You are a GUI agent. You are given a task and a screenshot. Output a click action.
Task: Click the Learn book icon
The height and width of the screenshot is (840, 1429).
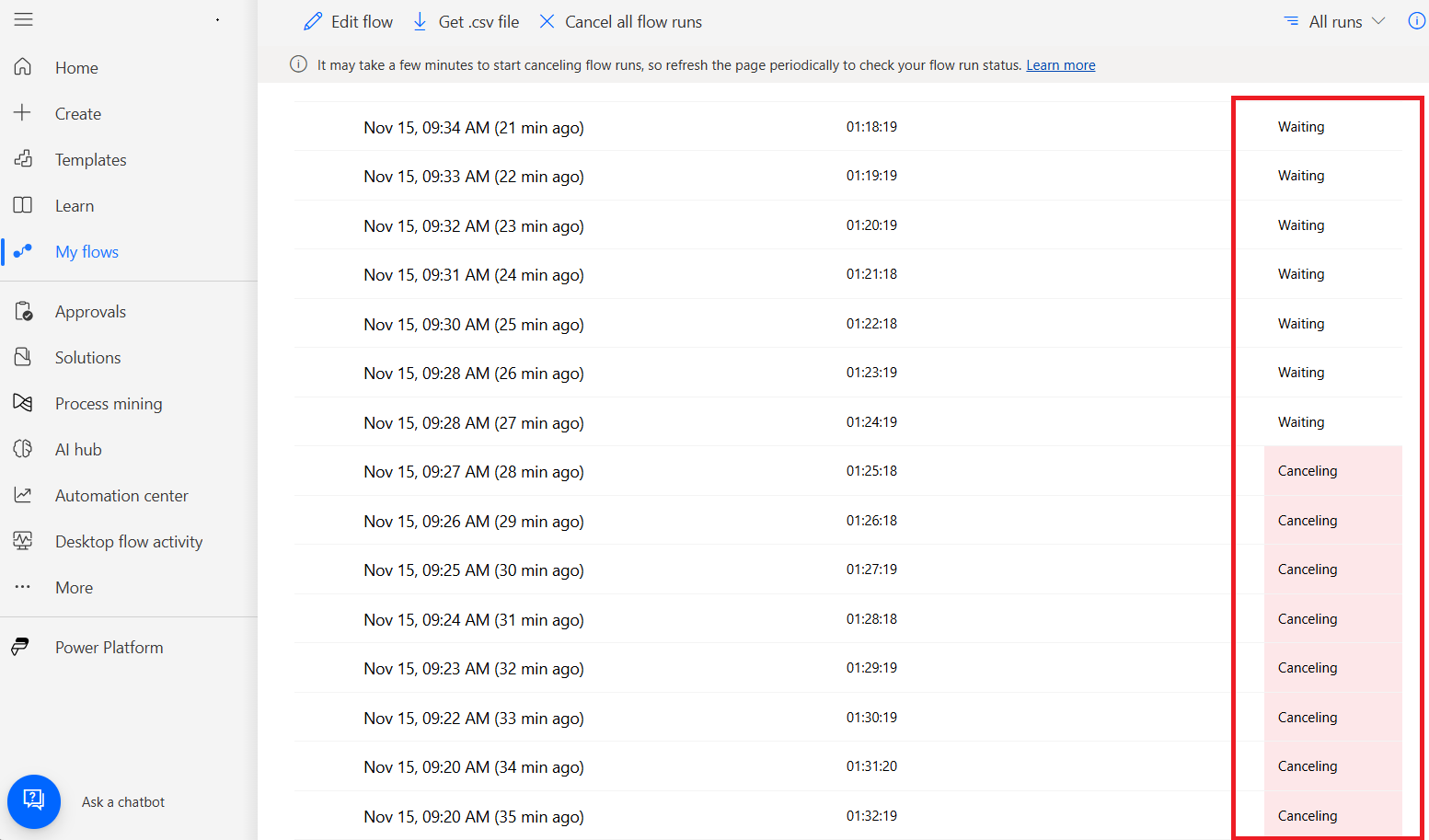click(x=23, y=205)
